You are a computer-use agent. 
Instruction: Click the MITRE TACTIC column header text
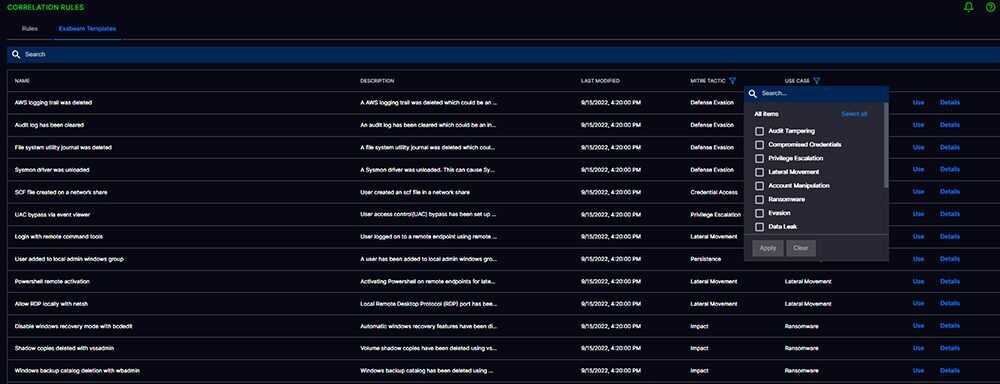(708, 81)
